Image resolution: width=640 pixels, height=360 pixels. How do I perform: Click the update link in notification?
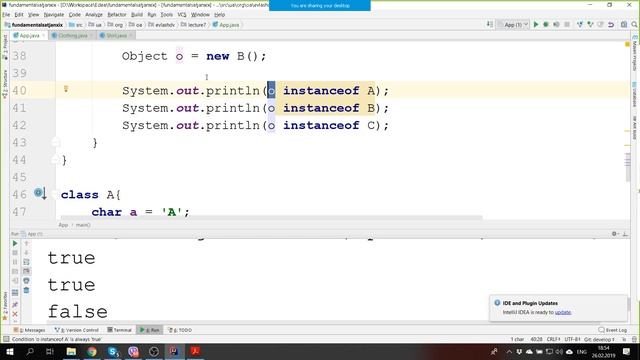(x=562, y=312)
